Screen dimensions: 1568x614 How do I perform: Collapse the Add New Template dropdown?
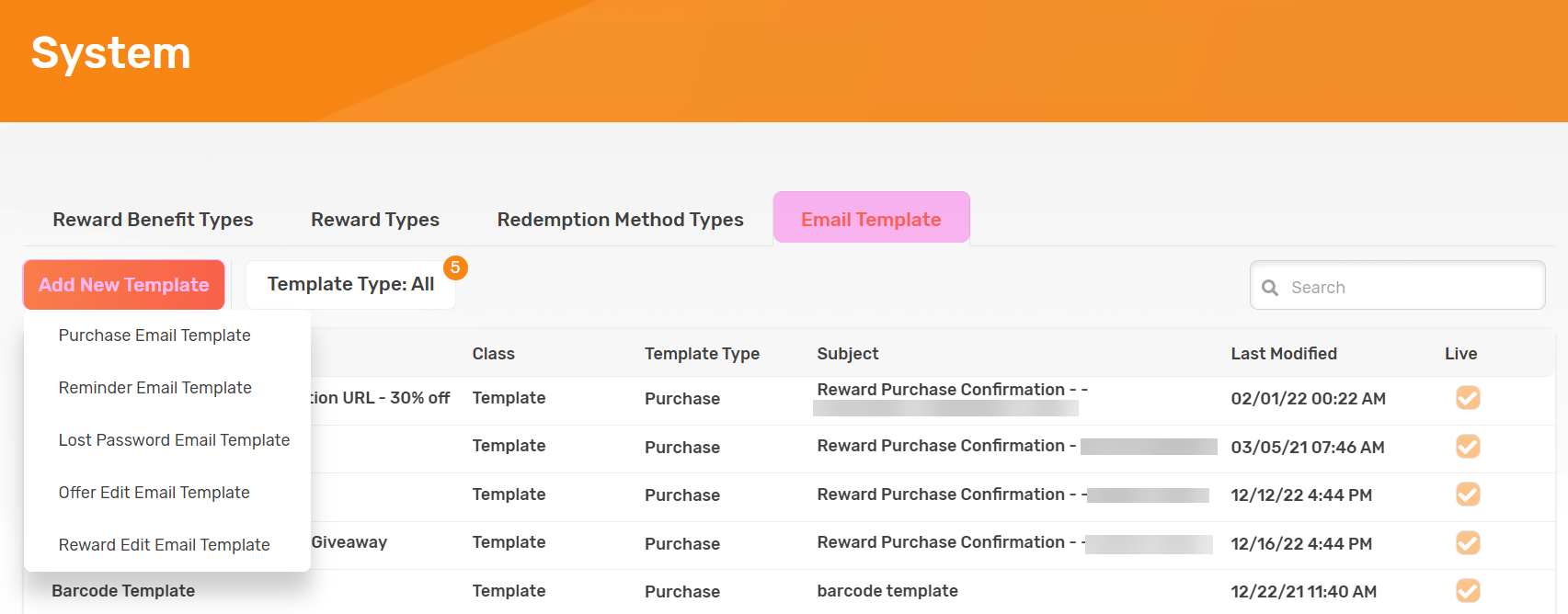click(124, 285)
